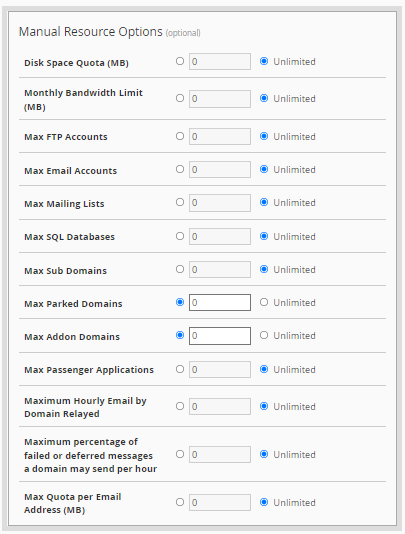Click the Max Parked Domains value field

point(220,303)
